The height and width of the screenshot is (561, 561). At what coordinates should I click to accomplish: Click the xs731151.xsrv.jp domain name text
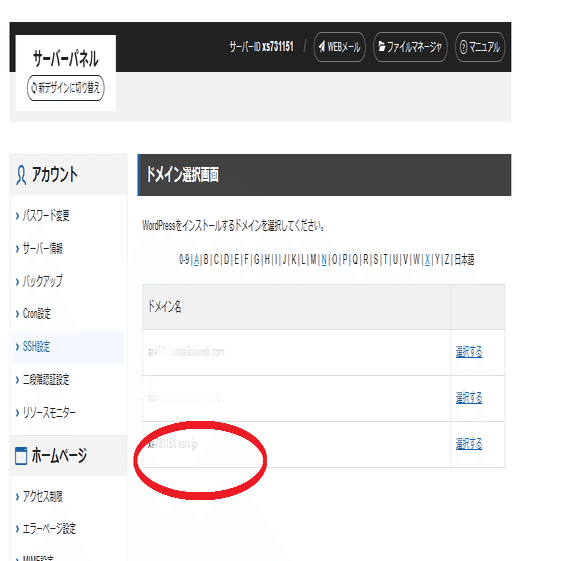[x=172, y=444]
